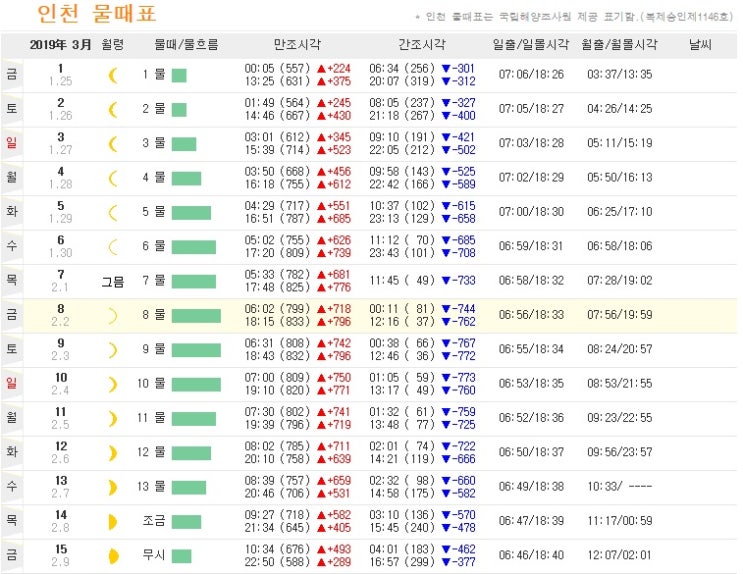Click the 2019年 3月 column header
Screen dimensions: 743x574
(x=60, y=45)
